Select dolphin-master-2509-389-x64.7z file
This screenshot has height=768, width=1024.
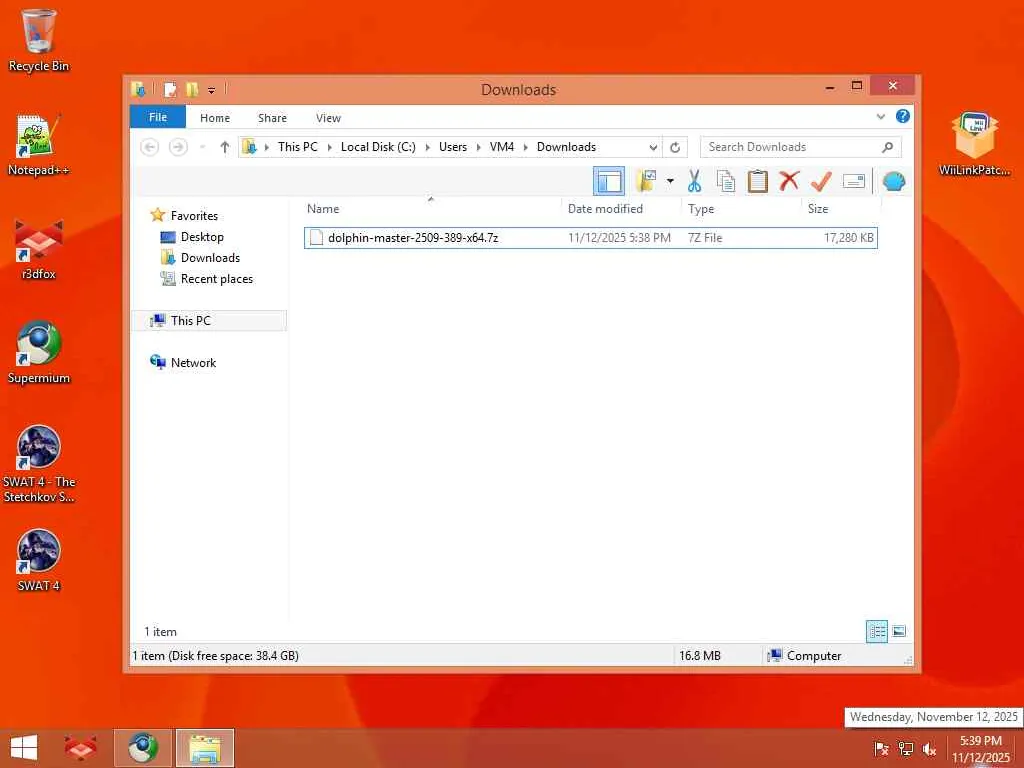pos(591,238)
